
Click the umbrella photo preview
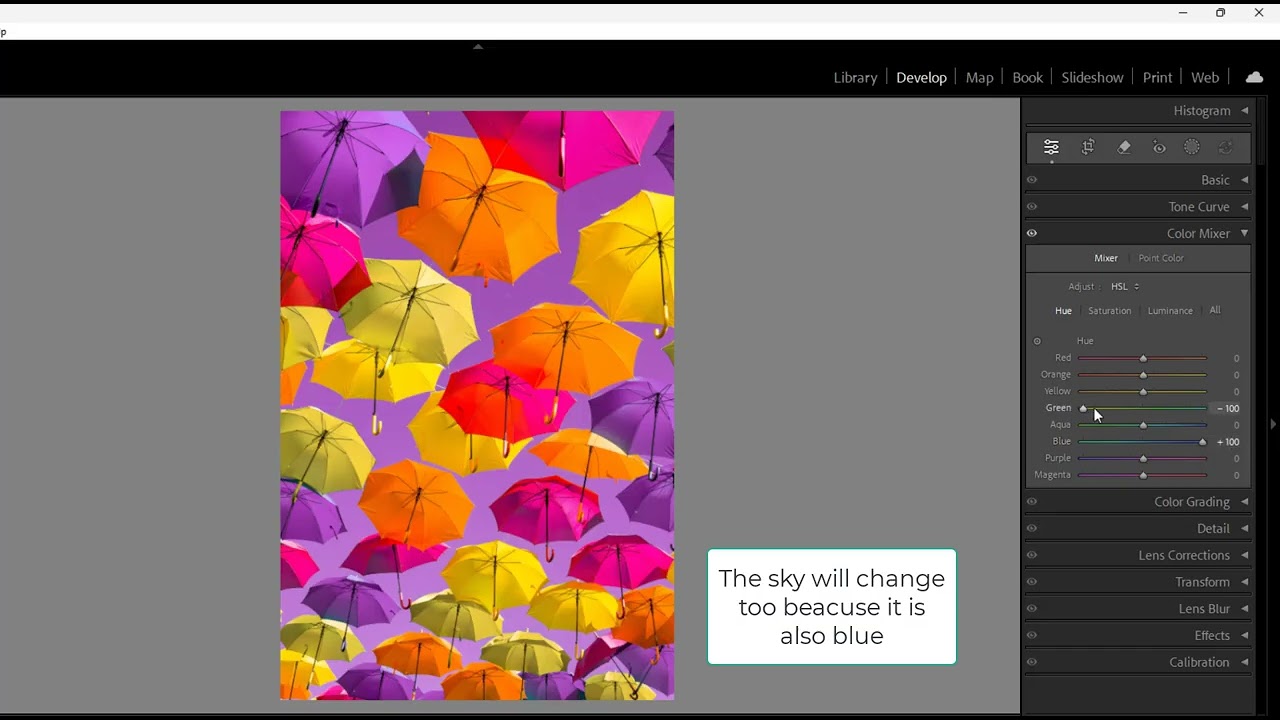coord(477,405)
